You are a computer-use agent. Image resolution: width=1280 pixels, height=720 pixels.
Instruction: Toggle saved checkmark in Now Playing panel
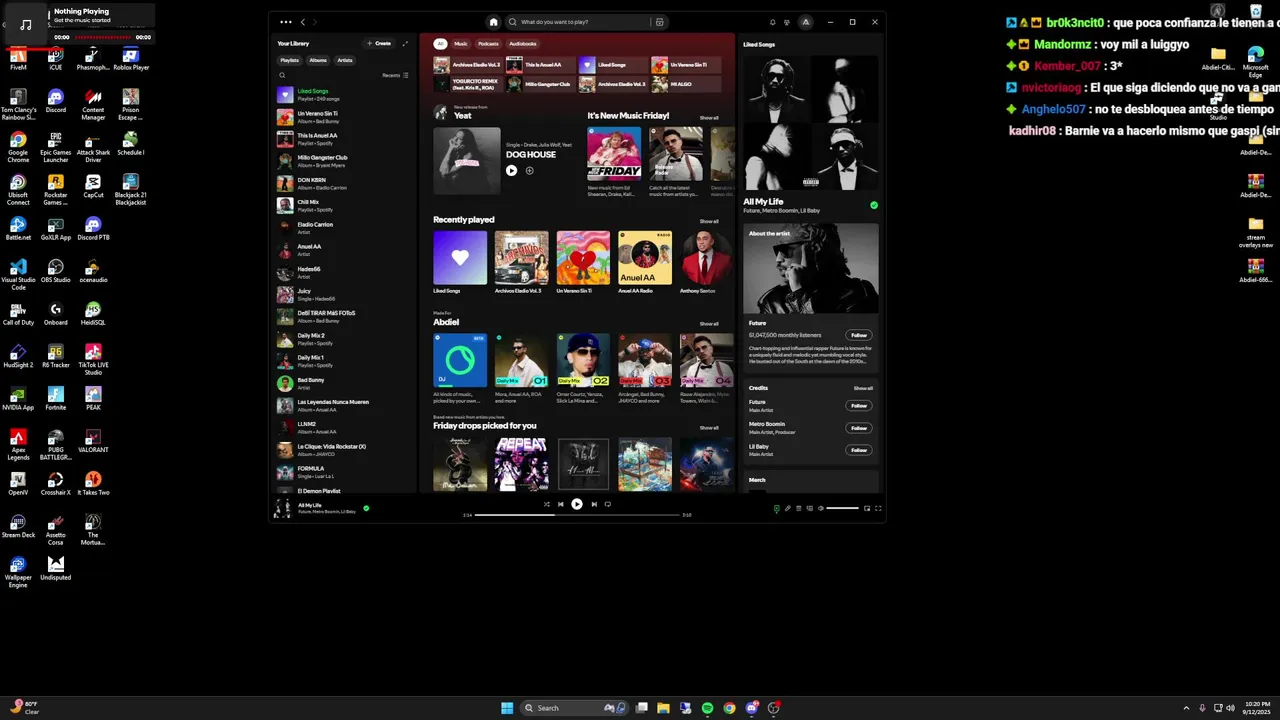(x=874, y=205)
